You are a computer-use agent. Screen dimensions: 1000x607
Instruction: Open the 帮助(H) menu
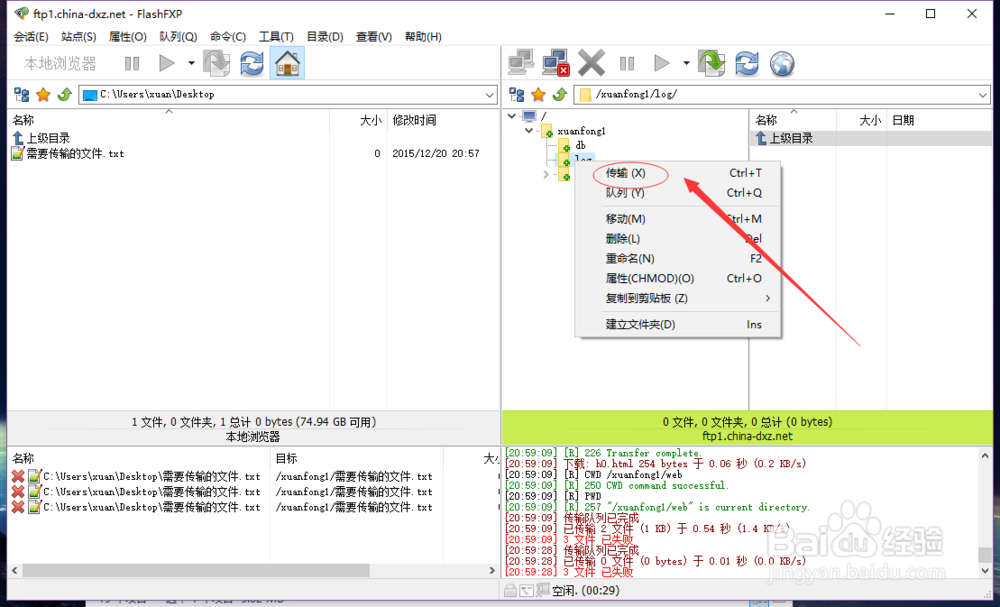(x=423, y=36)
